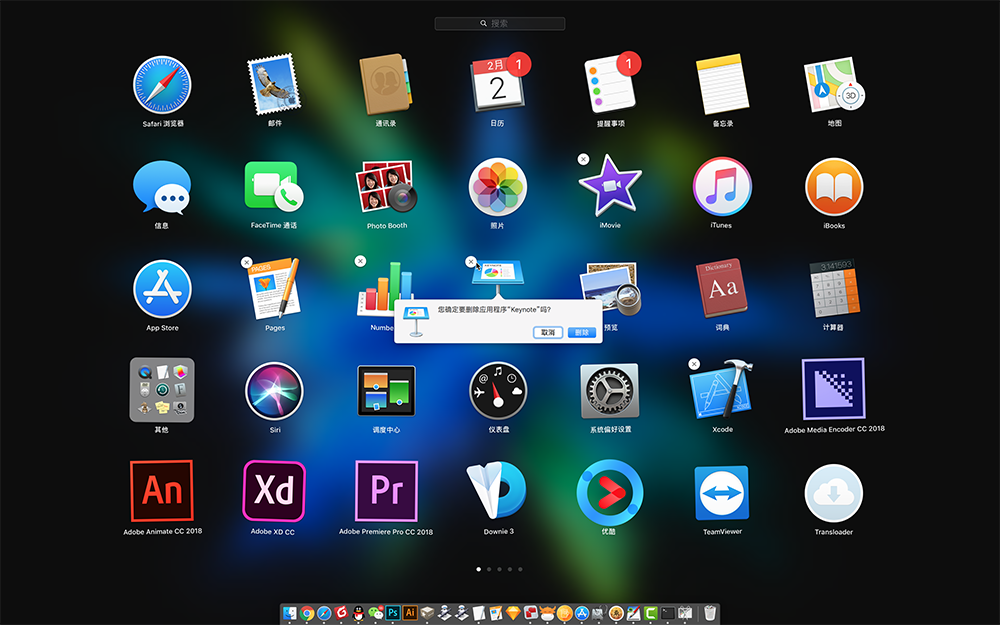1000x625 pixels.
Task: Go to the last Launchpad page dot
Action: point(520,569)
